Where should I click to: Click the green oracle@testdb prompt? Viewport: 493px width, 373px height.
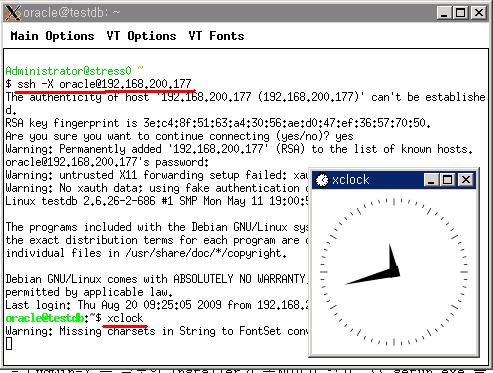click(45, 318)
